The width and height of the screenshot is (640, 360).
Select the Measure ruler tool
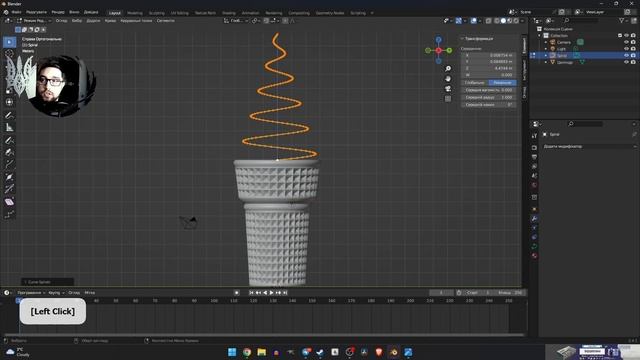(x=9, y=128)
